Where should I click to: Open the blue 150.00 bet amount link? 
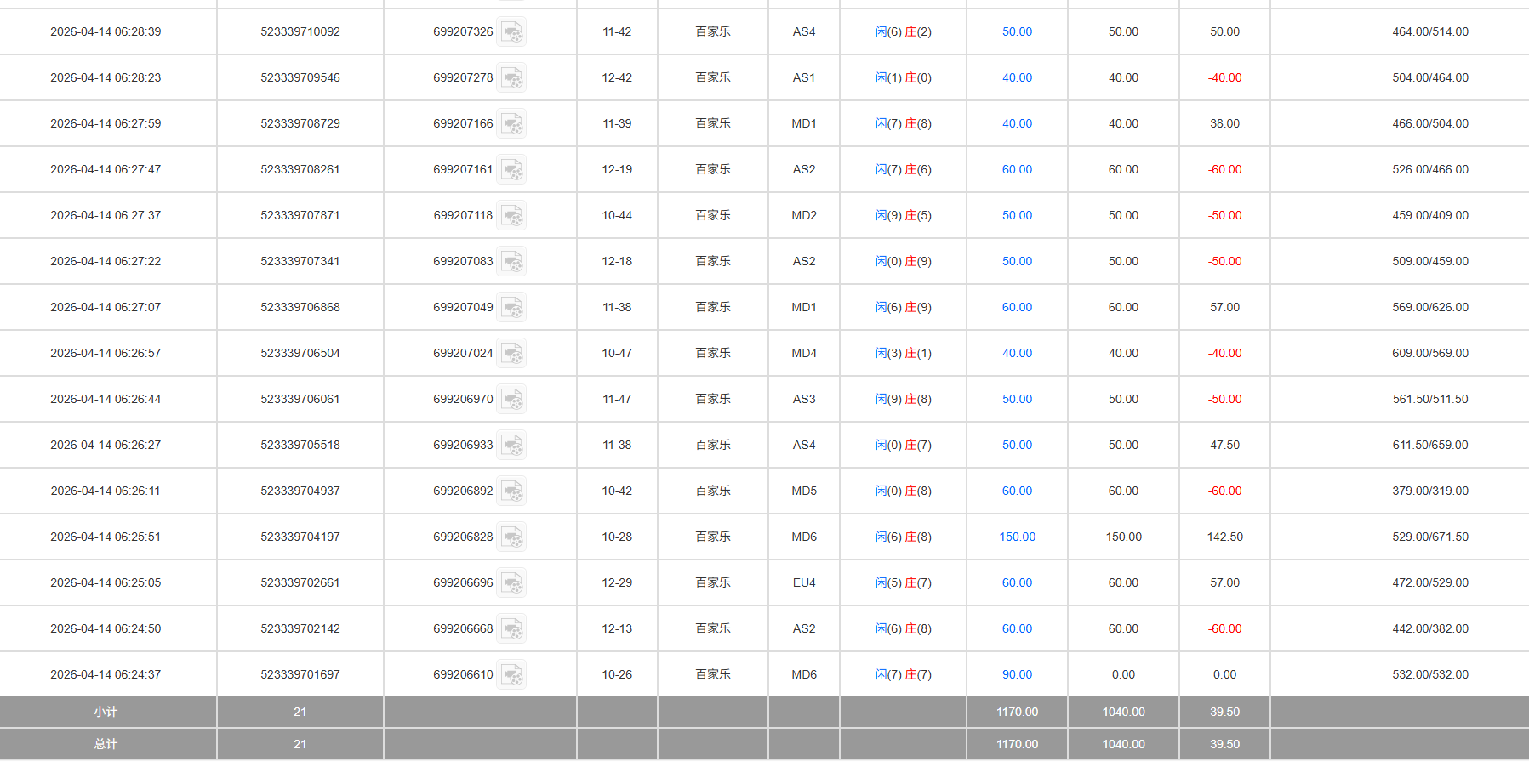[1017, 537]
